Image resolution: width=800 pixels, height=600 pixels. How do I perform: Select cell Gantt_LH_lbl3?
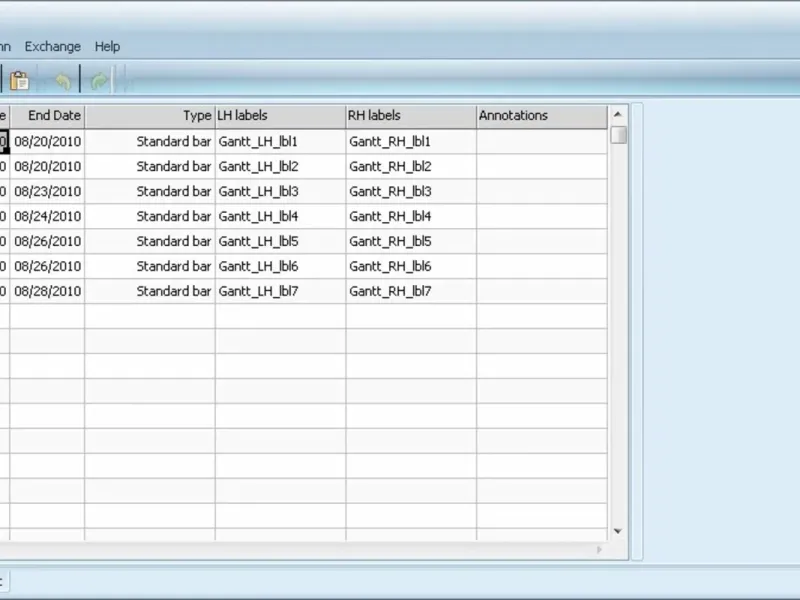pyautogui.click(x=281, y=191)
